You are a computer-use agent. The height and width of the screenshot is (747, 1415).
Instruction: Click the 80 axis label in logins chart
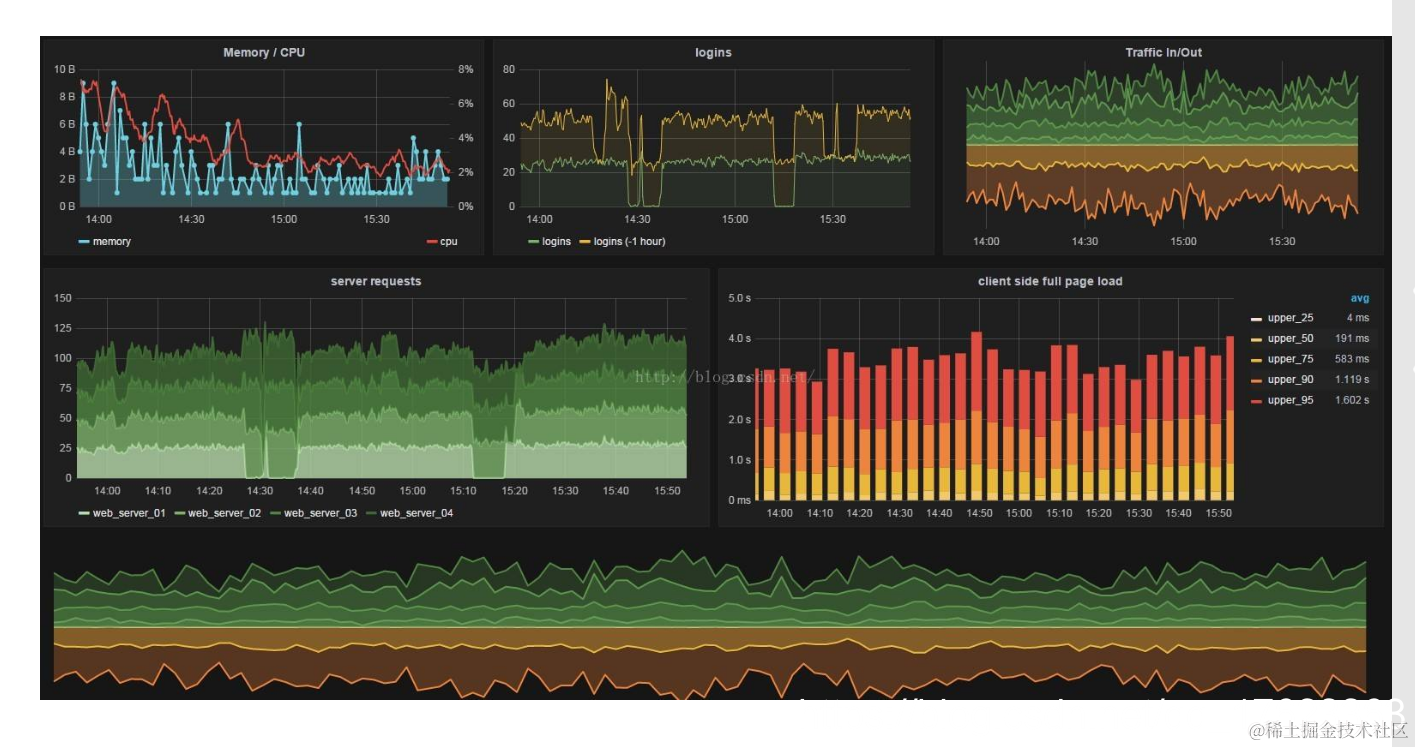(x=509, y=69)
